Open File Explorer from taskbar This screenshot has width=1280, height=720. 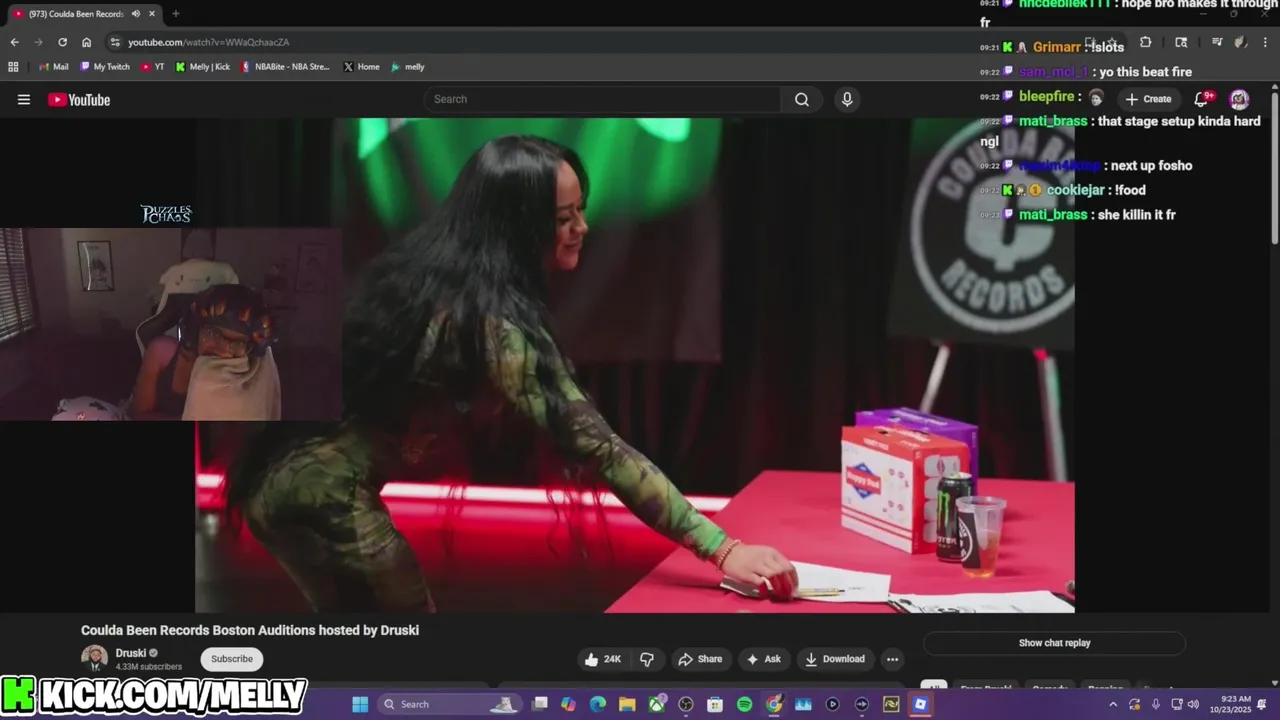click(x=627, y=704)
